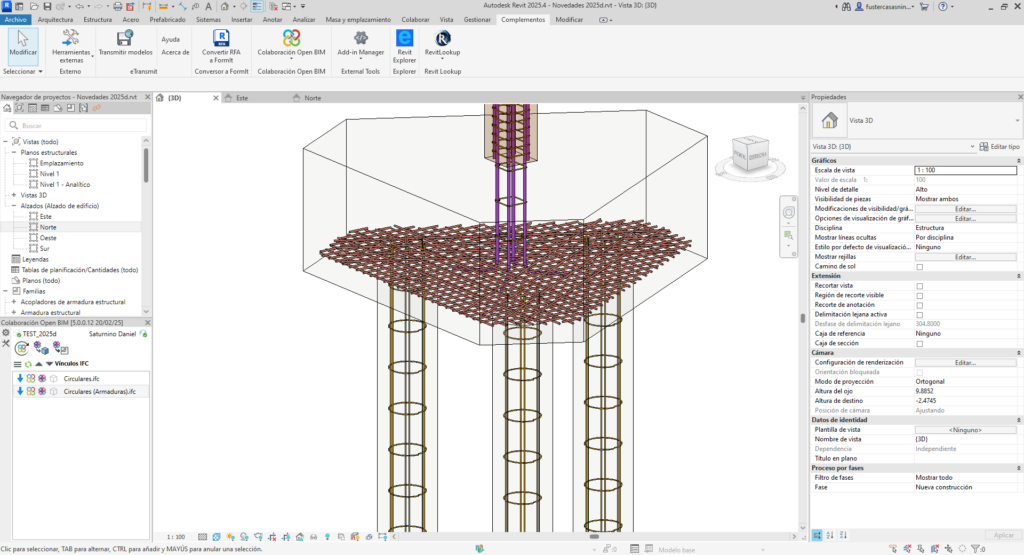Switch to the Norte view tab
The width and height of the screenshot is (1024, 555).
coord(313,99)
